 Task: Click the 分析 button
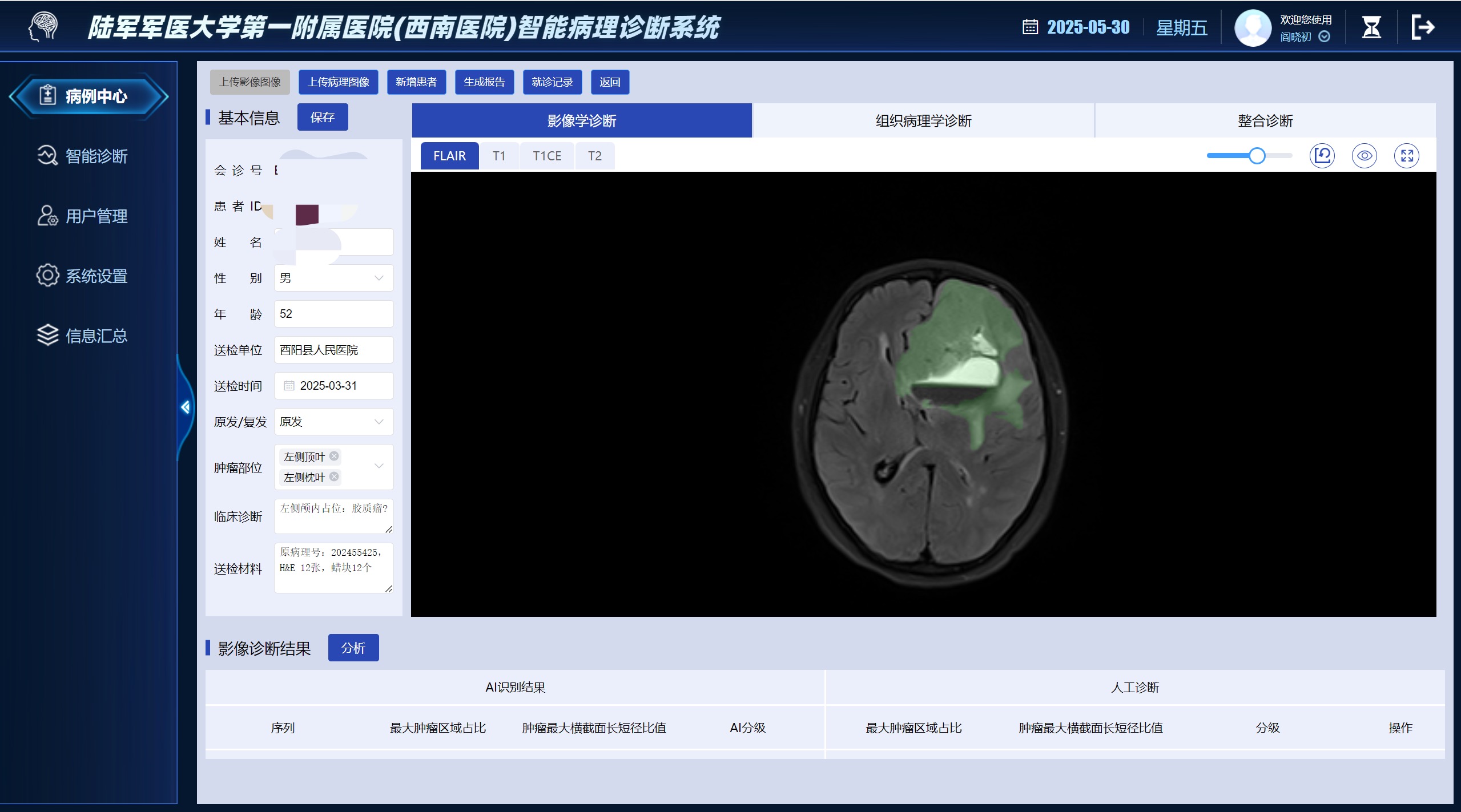[x=353, y=648]
